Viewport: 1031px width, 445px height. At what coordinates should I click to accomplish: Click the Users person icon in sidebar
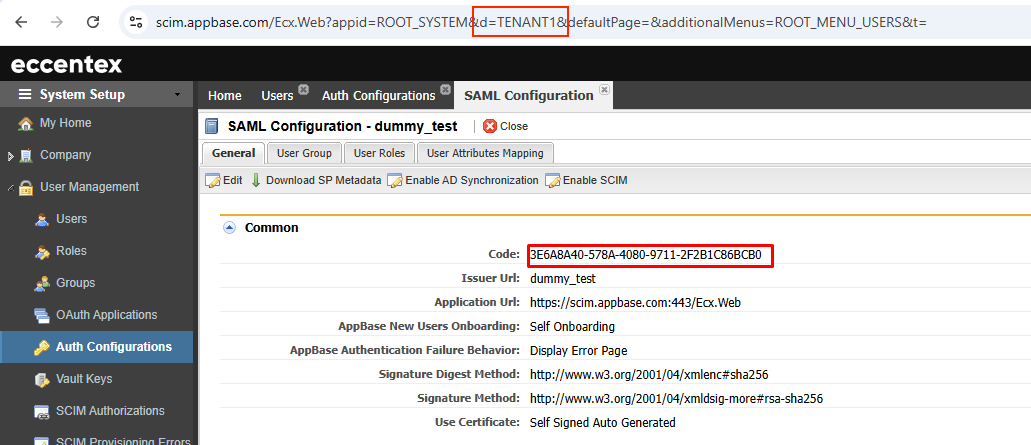[x=42, y=220]
